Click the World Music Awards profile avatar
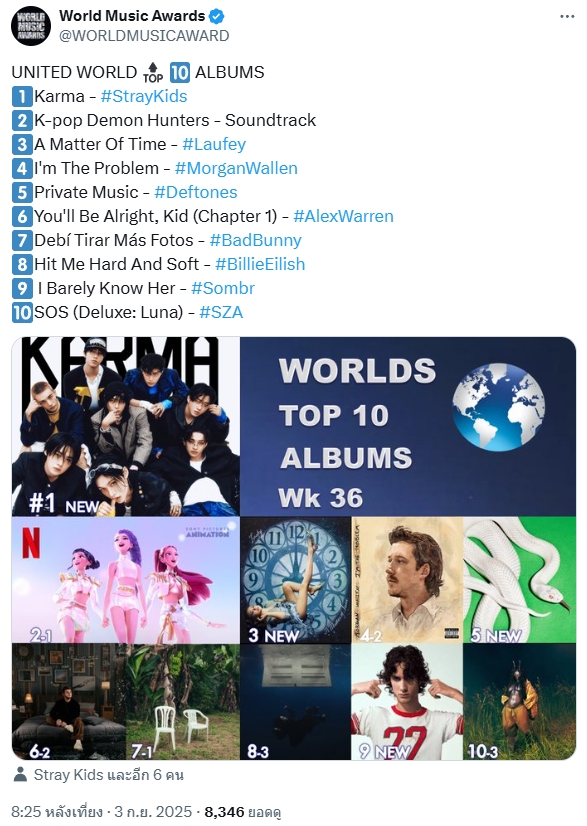Screen dimensions: 587x826 pos(31,26)
